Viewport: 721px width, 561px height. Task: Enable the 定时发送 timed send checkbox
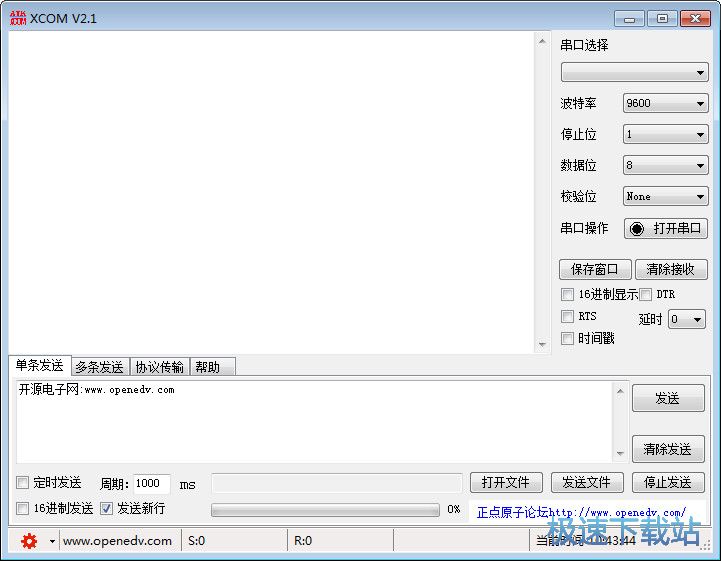tap(23, 483)
